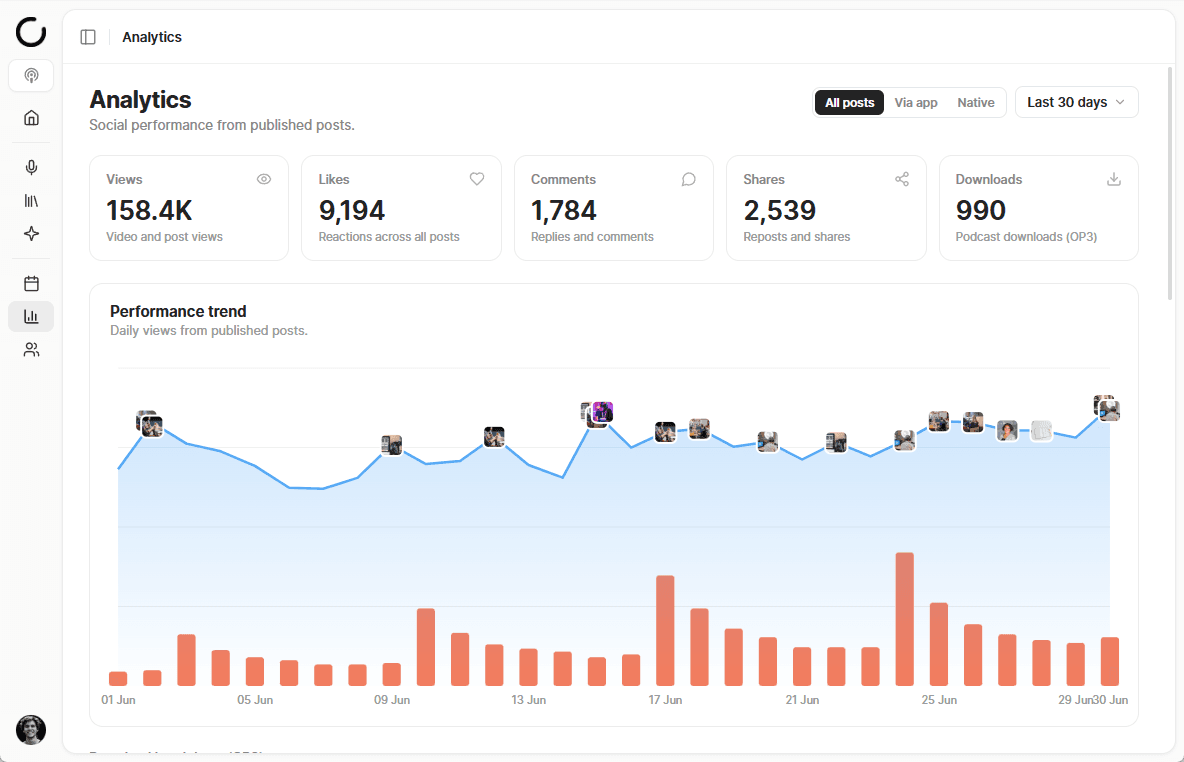Toggle the sidebar panel icon

[x=88, y=37]
